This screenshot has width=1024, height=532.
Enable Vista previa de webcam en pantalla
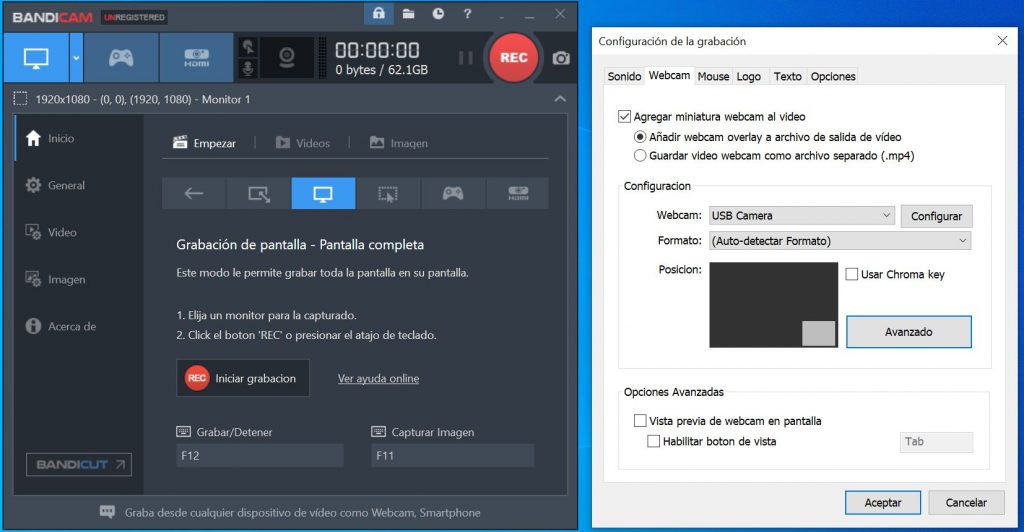point(640,421)
